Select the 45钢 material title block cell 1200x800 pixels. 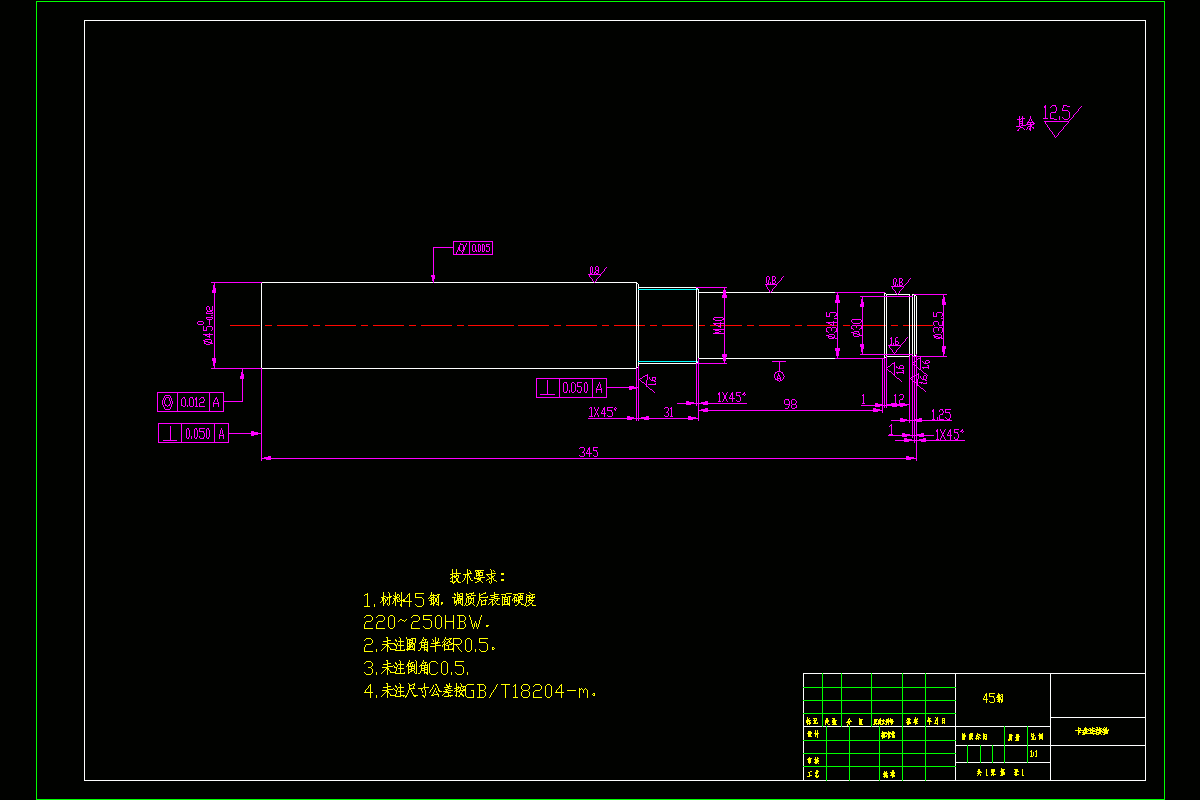993,698
